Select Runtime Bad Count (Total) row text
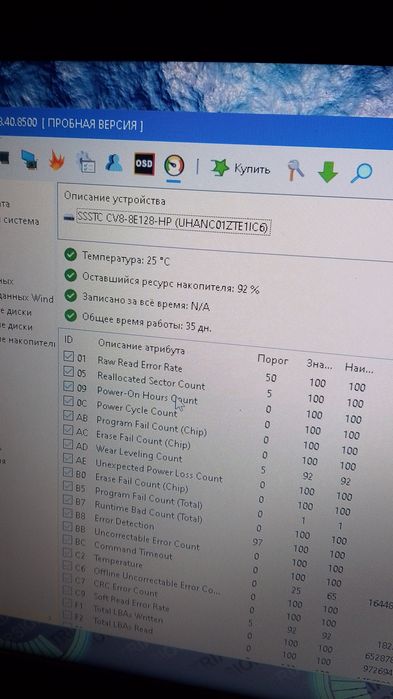 point(148,512)
